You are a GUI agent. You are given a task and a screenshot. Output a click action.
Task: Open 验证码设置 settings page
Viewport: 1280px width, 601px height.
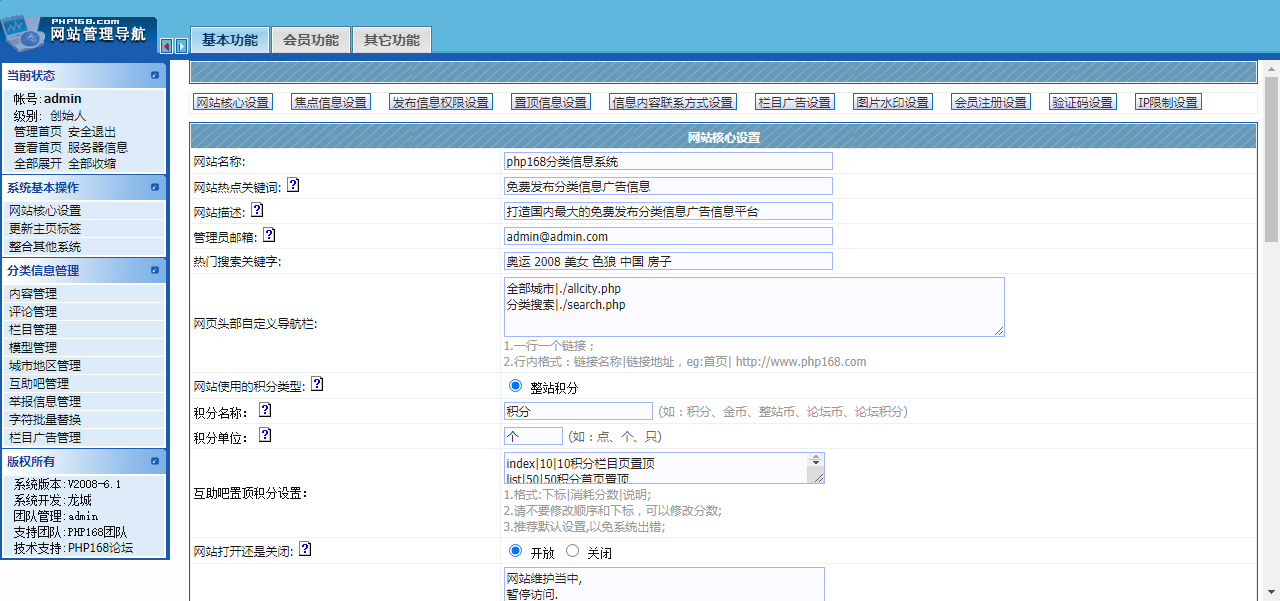[x=1083, y=102]
